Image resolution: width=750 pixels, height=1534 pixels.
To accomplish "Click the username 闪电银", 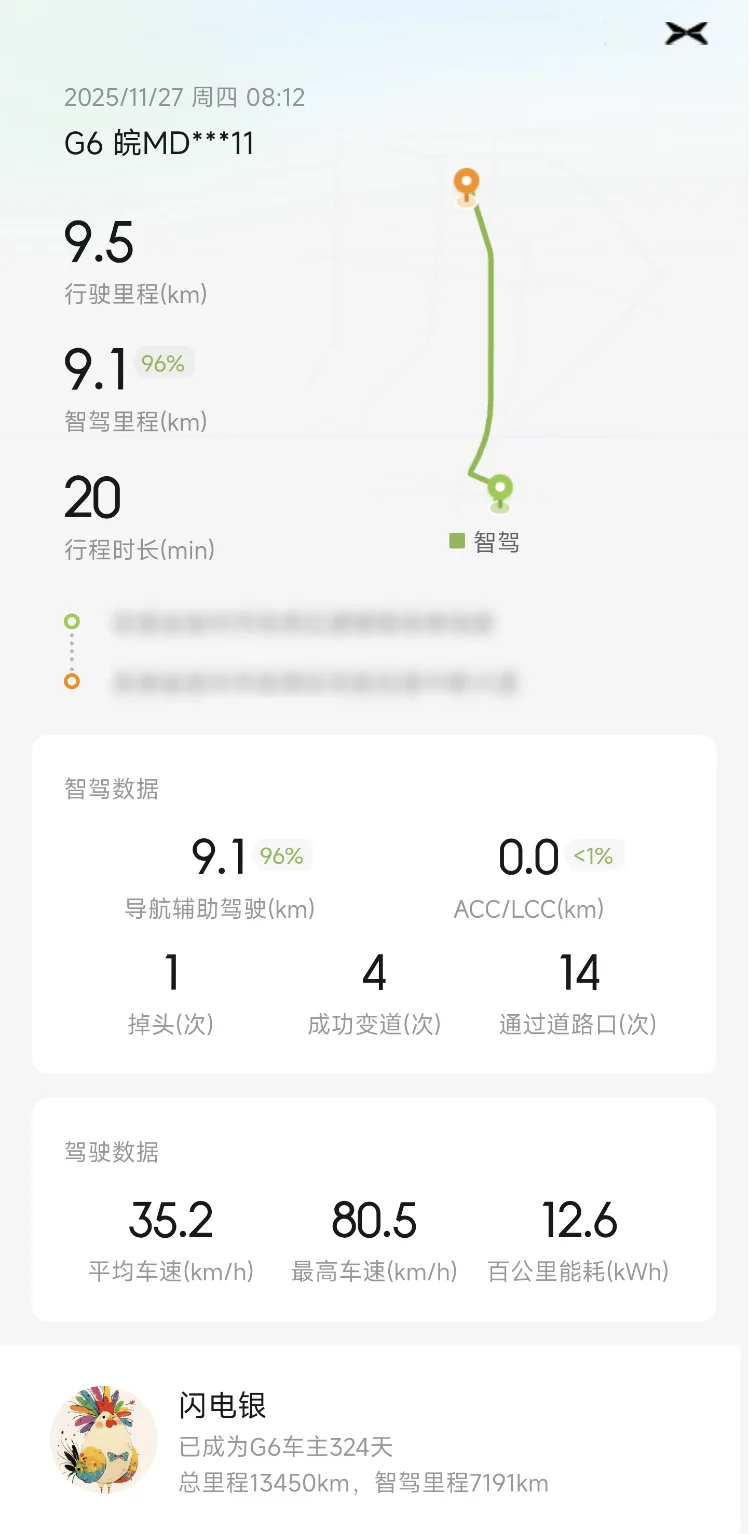I will coord(222,1406).
